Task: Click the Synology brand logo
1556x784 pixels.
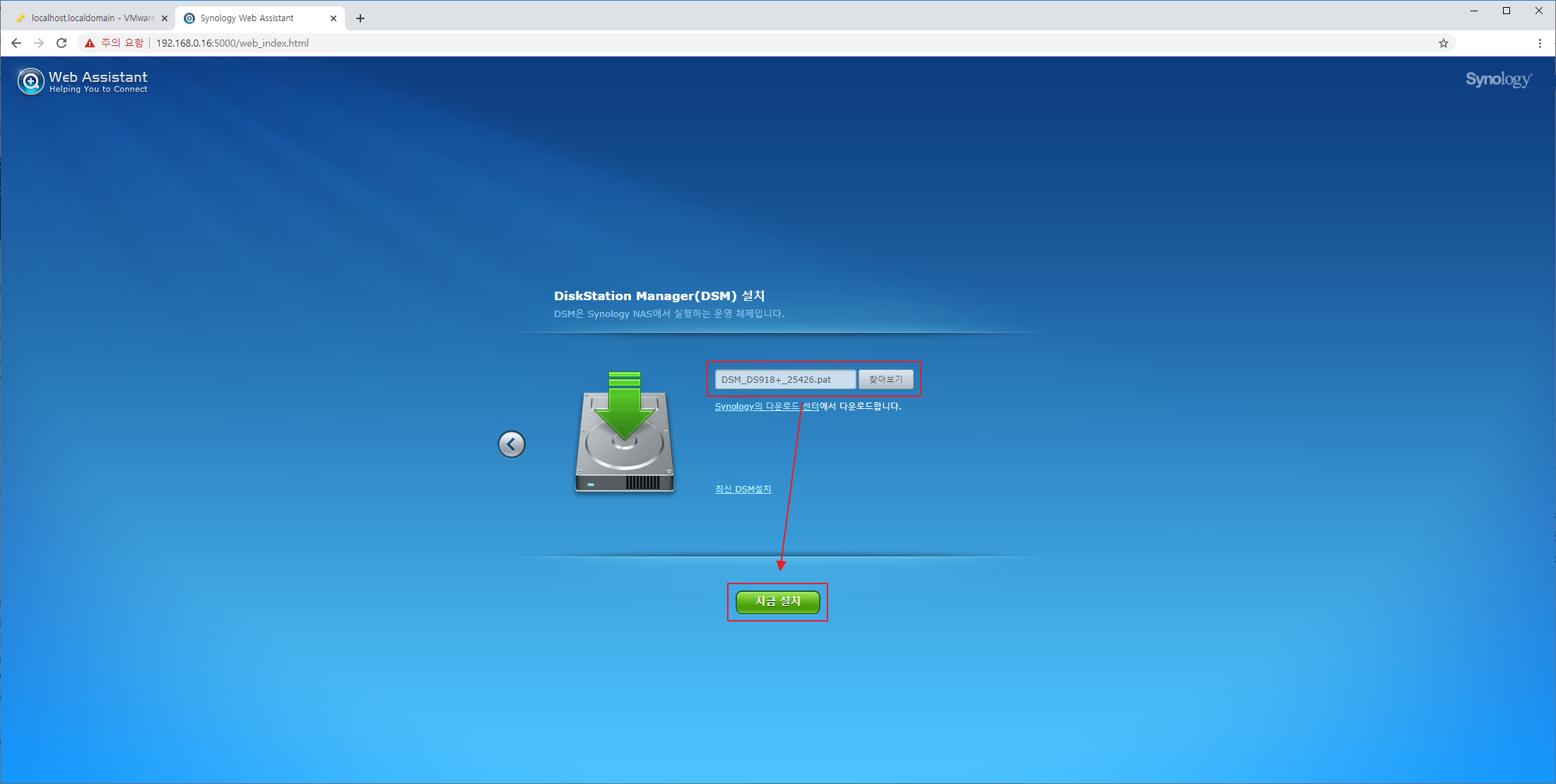Action: click(1498, 79)
